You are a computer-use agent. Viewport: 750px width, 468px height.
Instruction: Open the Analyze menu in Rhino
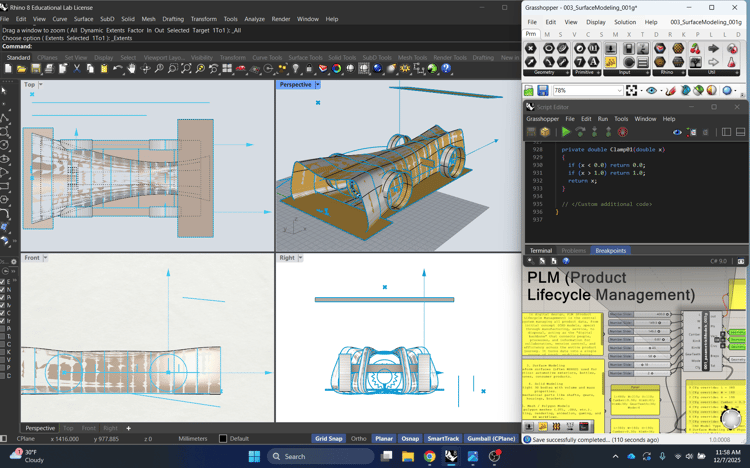click(x=254, y=19)
